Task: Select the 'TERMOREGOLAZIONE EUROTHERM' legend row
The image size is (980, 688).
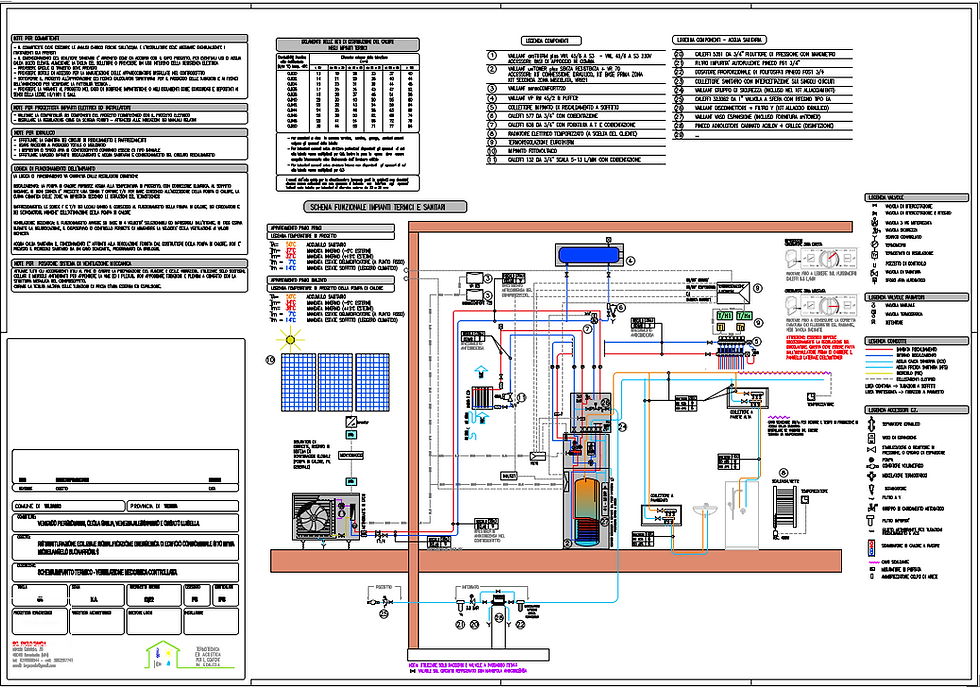Action: [576, 142]
